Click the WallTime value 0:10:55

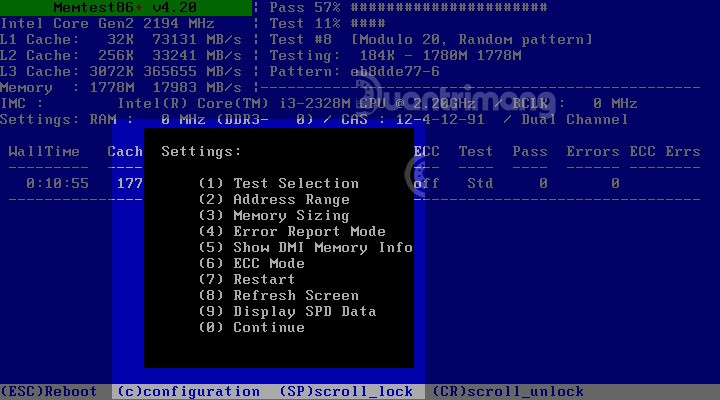(58, 184)
